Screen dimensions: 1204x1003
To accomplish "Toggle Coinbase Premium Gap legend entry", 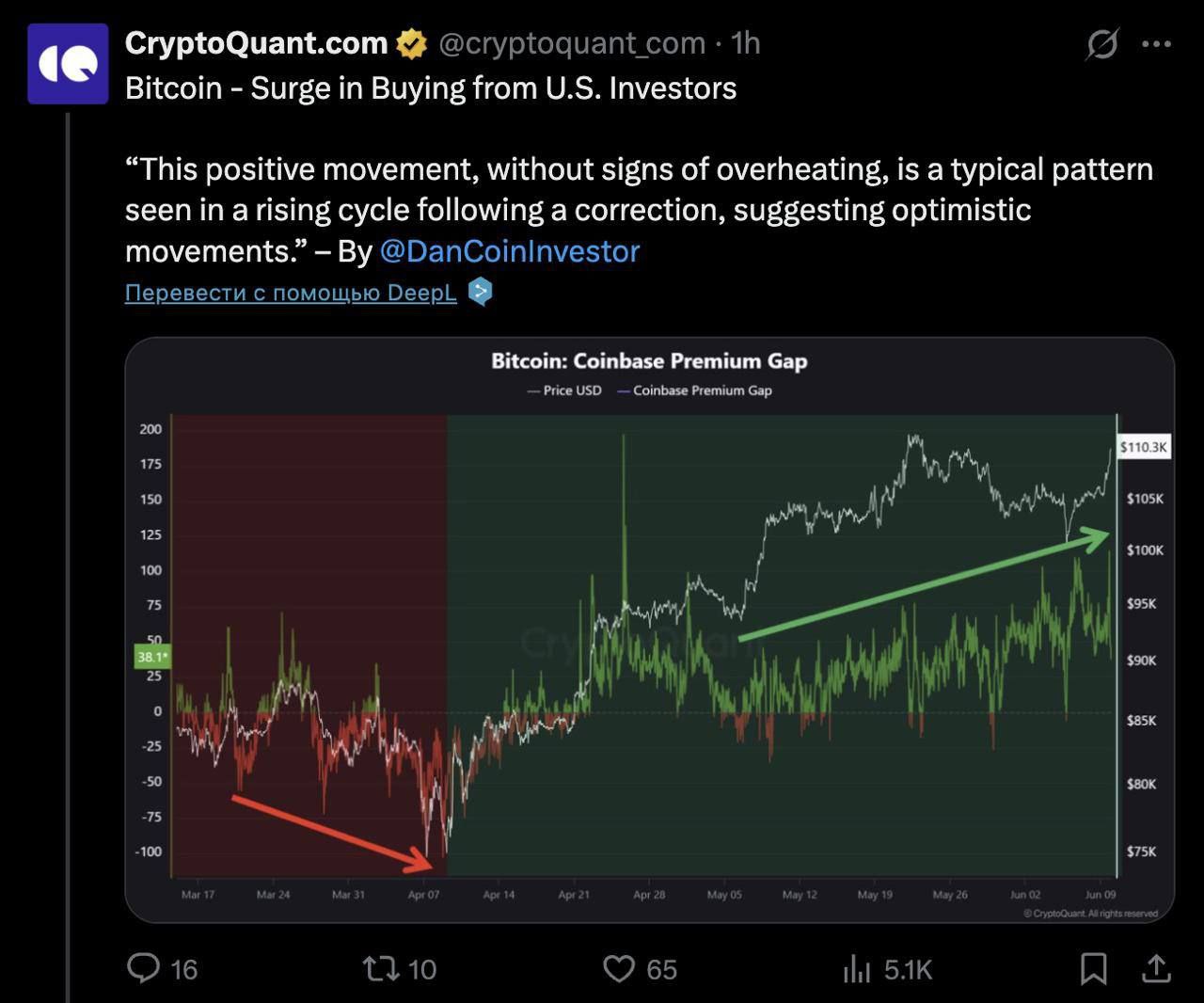I will 694,390.
